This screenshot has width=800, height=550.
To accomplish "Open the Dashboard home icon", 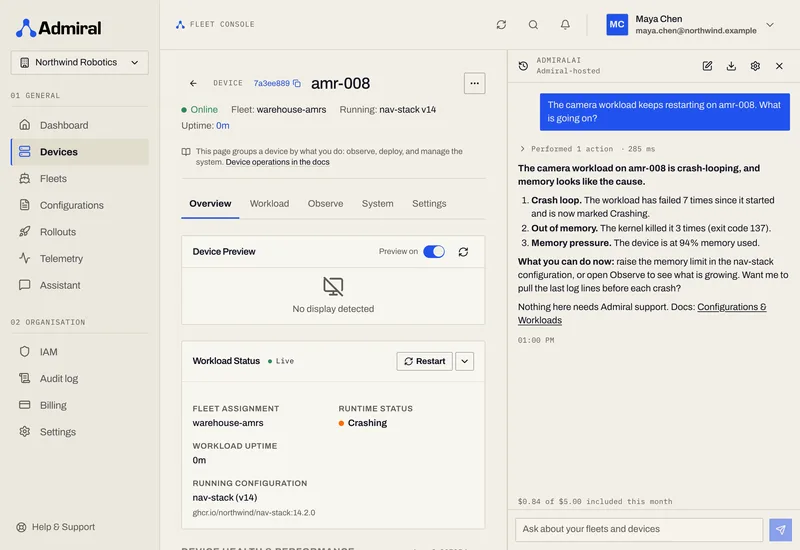I will (24, 125).
